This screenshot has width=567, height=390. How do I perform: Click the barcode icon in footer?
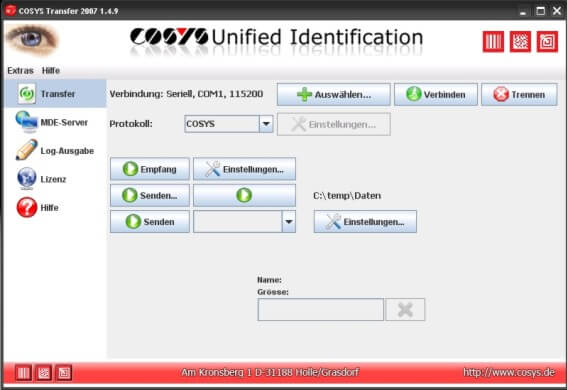tap(24, 373)
